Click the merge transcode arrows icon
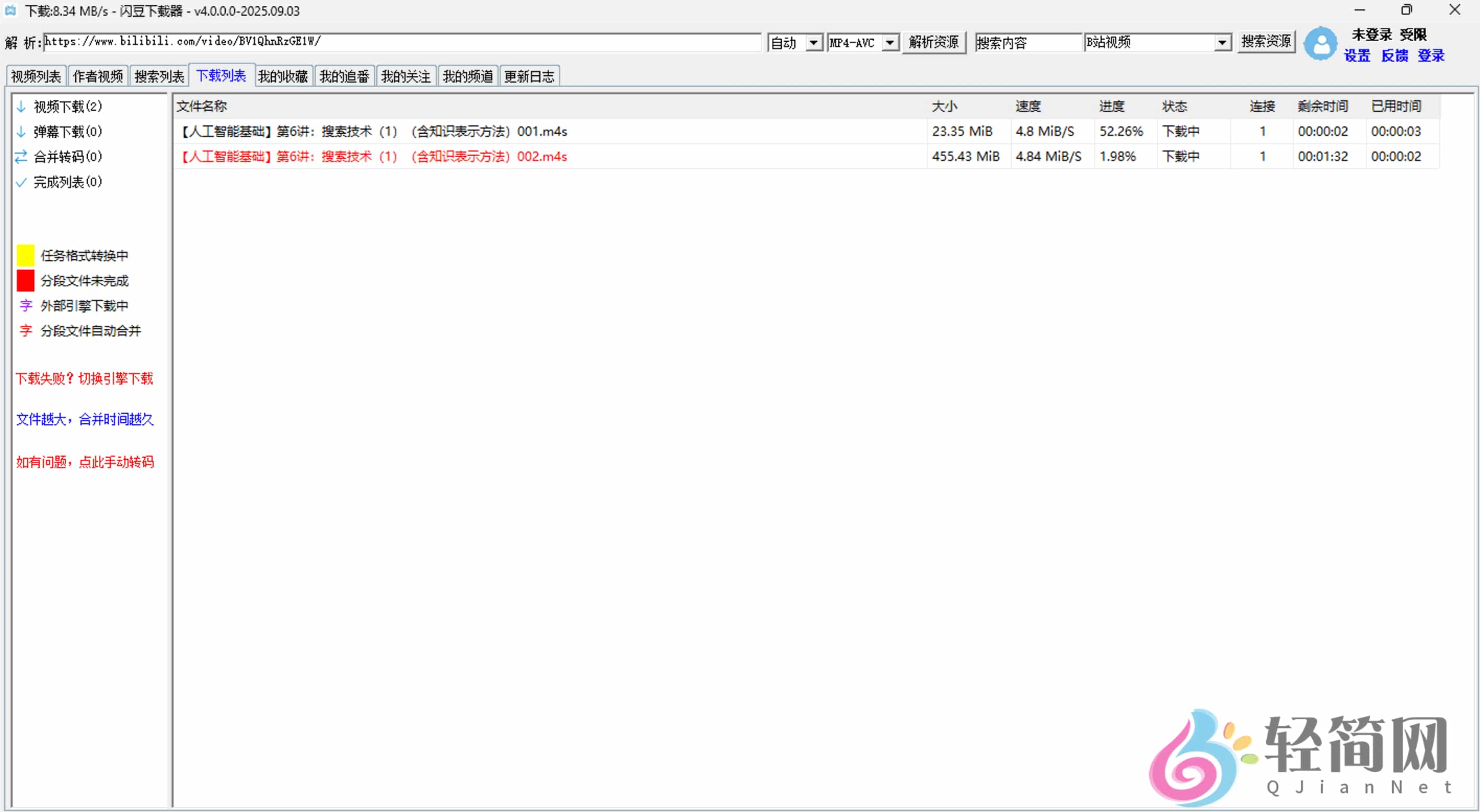Image resolution: width=1480 pixels, height=812 pixels. 21,157
